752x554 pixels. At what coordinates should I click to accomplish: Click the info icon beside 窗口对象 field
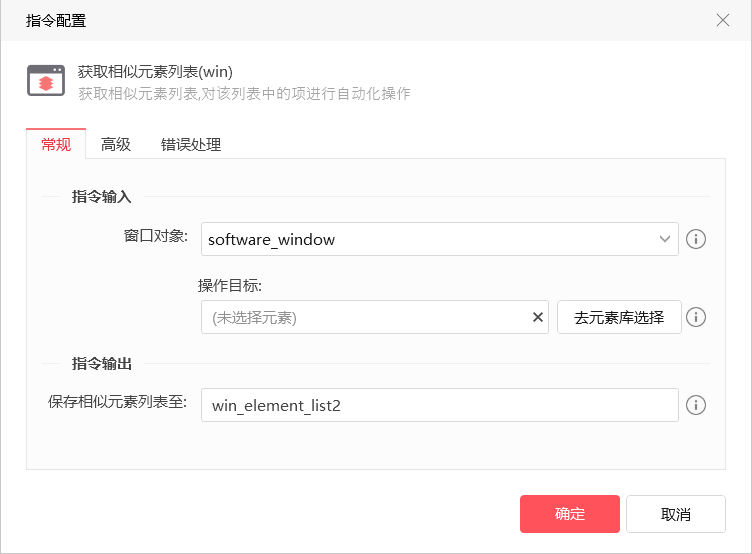(x=695, y=239)
